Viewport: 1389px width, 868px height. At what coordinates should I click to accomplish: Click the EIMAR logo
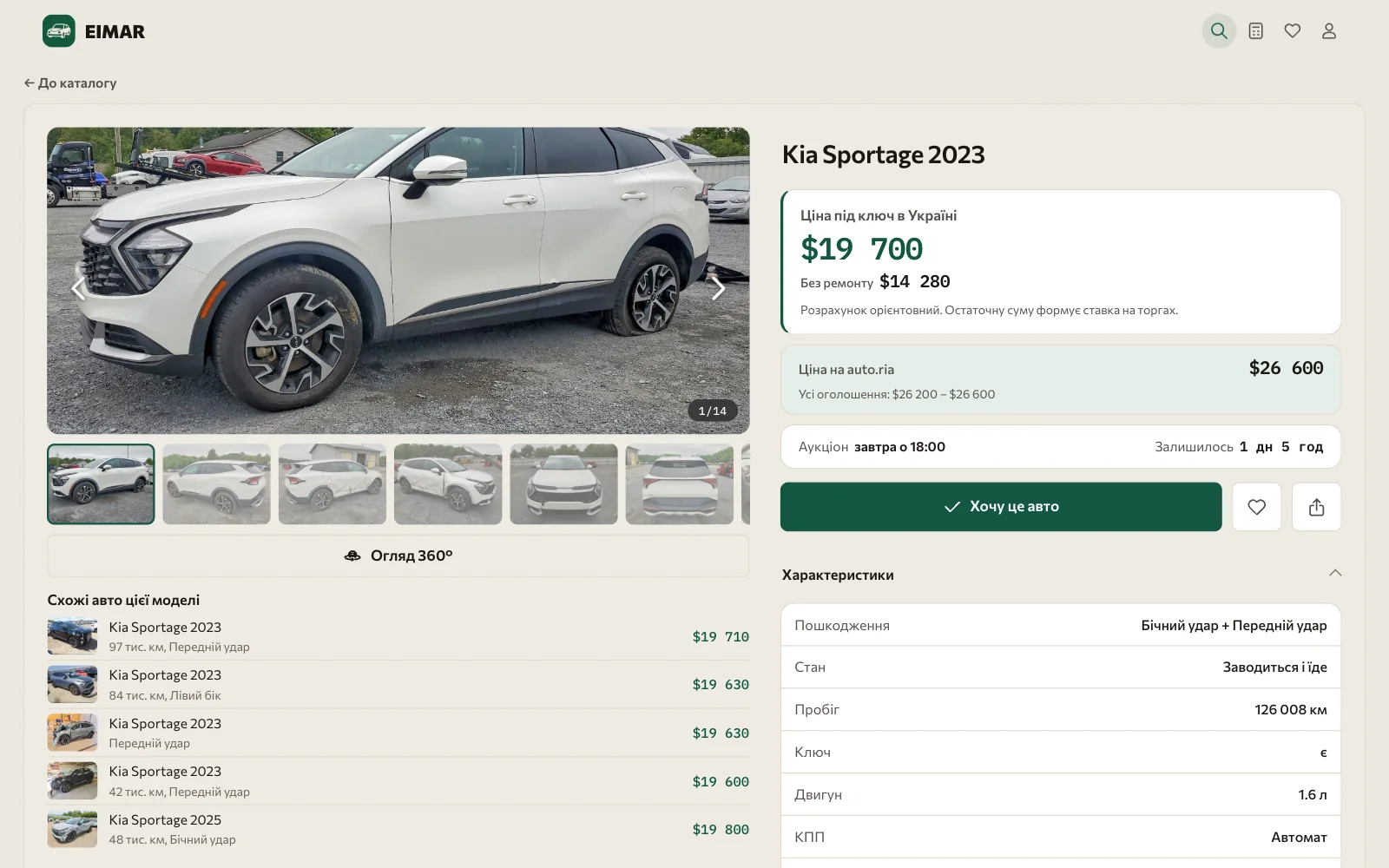(x=94, y=31)
